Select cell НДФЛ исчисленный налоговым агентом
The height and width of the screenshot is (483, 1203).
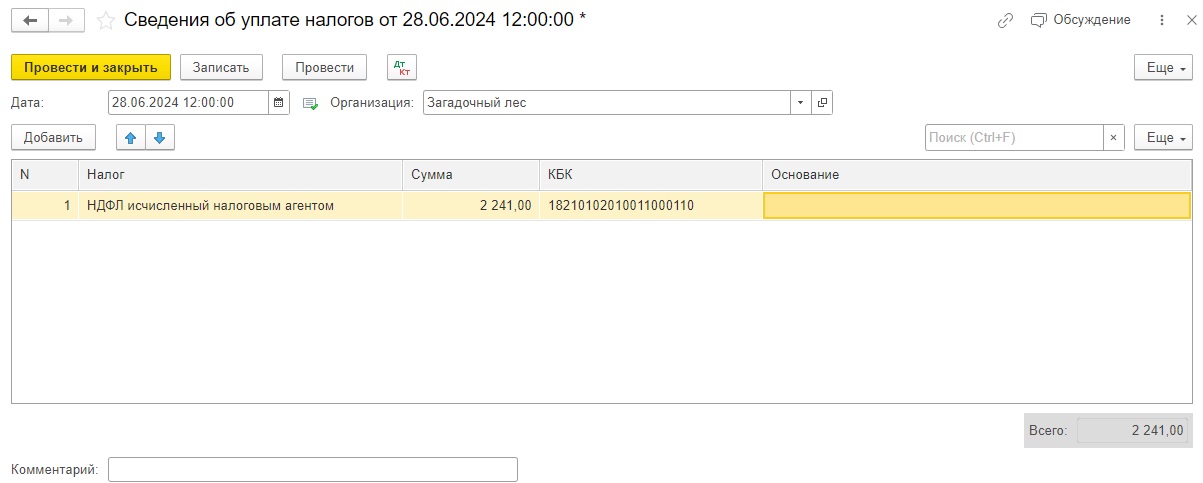[240, 206]
